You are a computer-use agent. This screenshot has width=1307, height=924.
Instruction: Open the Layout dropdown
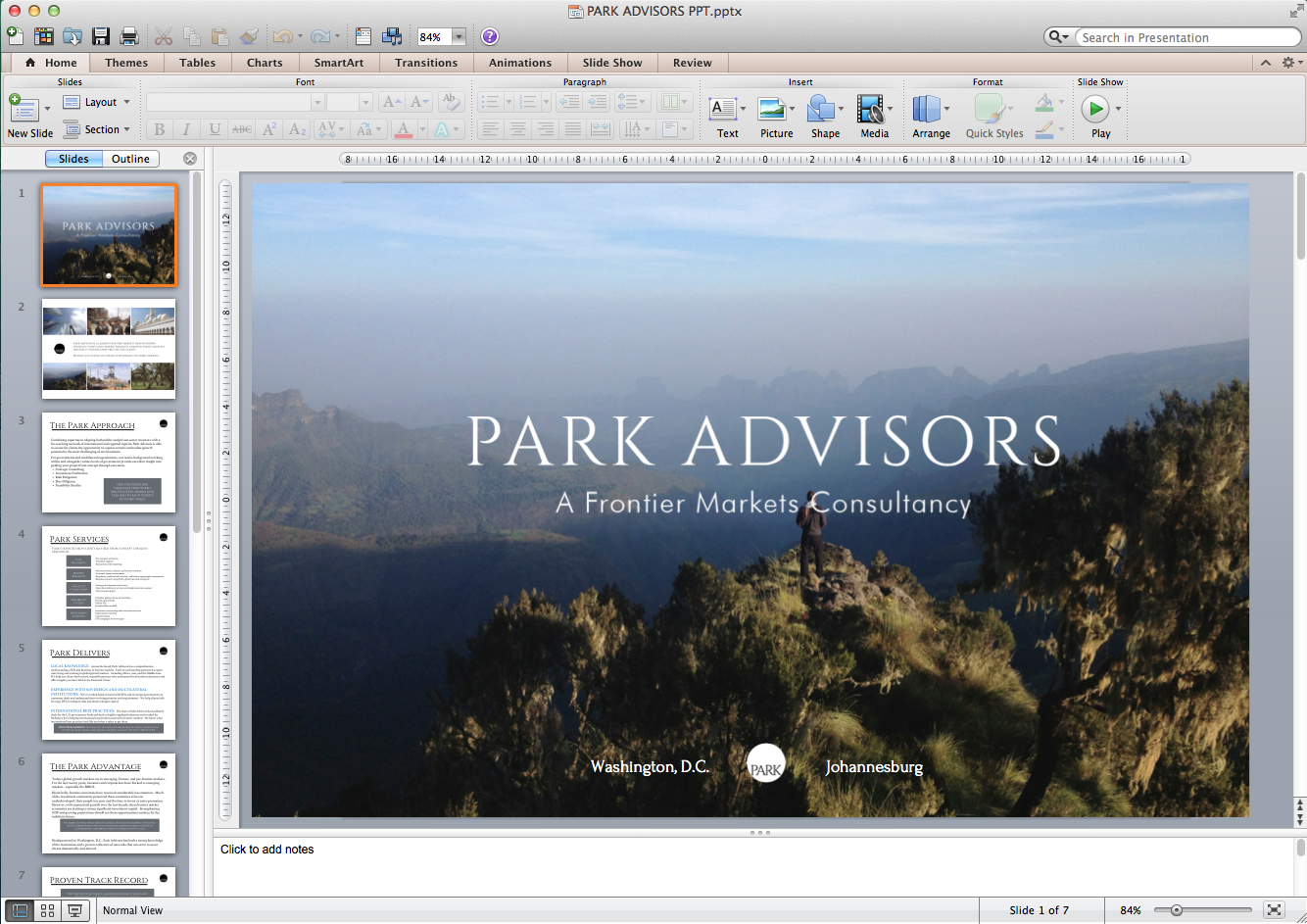pos(96,102)
